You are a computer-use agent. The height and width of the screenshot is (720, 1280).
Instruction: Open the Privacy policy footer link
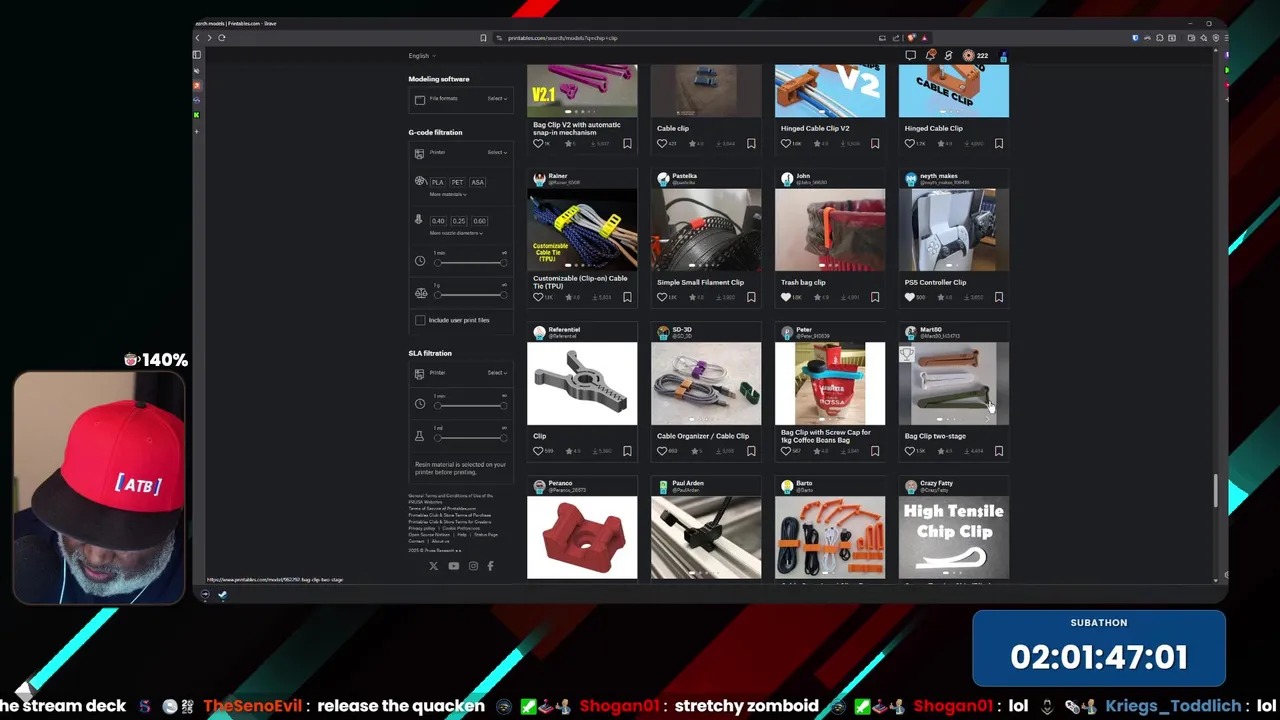point(421,528)
